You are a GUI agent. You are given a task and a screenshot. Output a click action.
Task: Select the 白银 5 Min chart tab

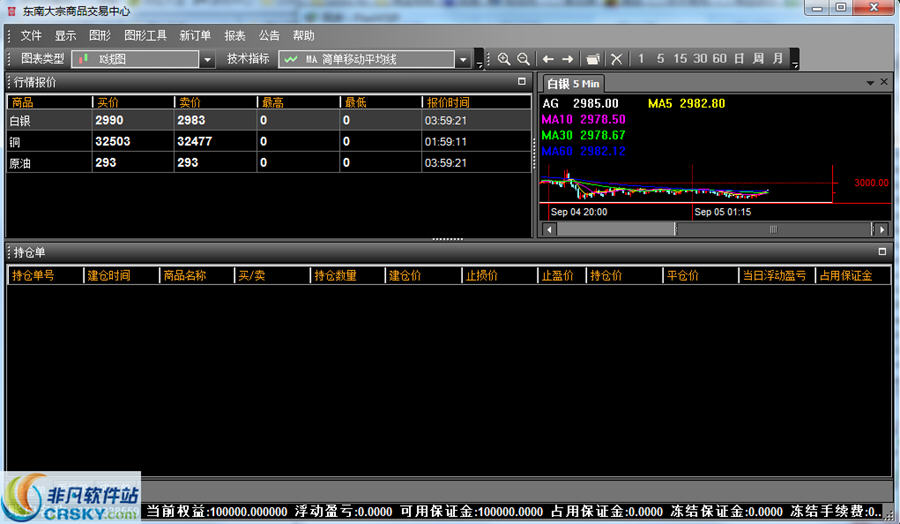click(573, 84)
